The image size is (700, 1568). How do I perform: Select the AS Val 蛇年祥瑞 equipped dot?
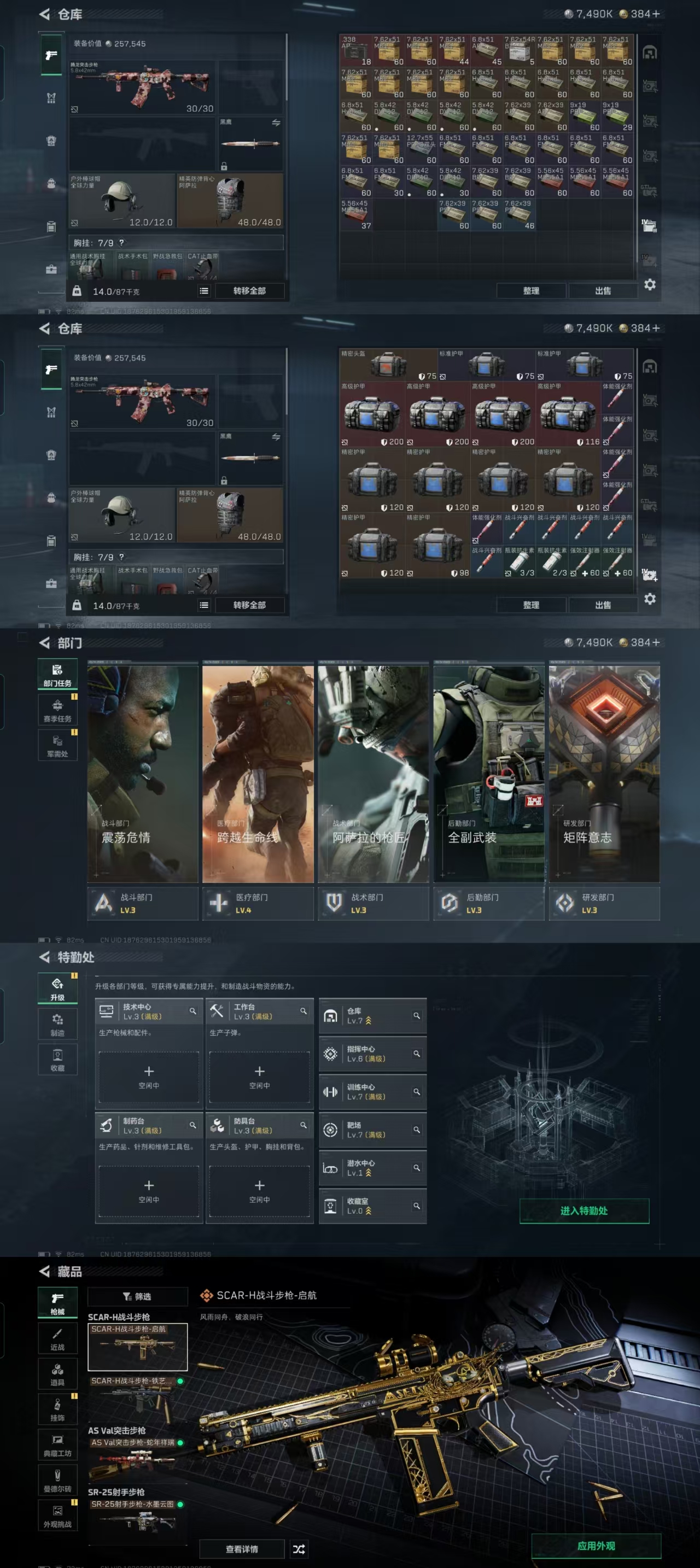pyautogui.click(x=180, y=1443)
